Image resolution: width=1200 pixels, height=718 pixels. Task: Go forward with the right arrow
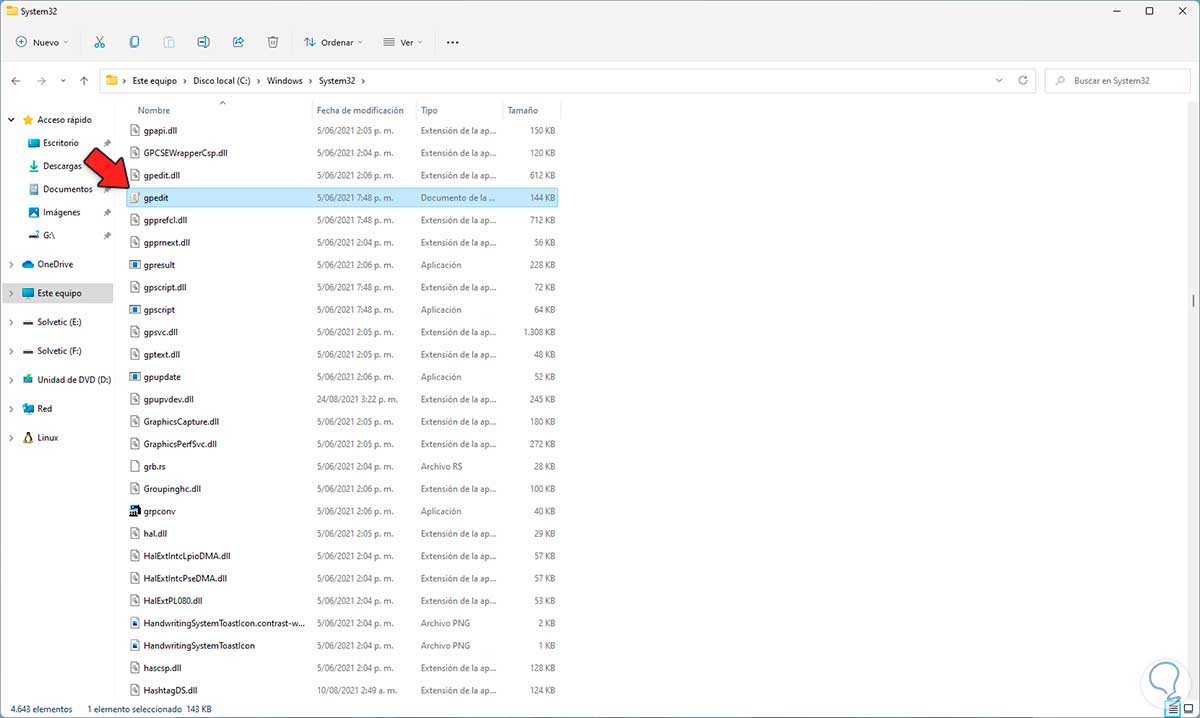[41, 80]
